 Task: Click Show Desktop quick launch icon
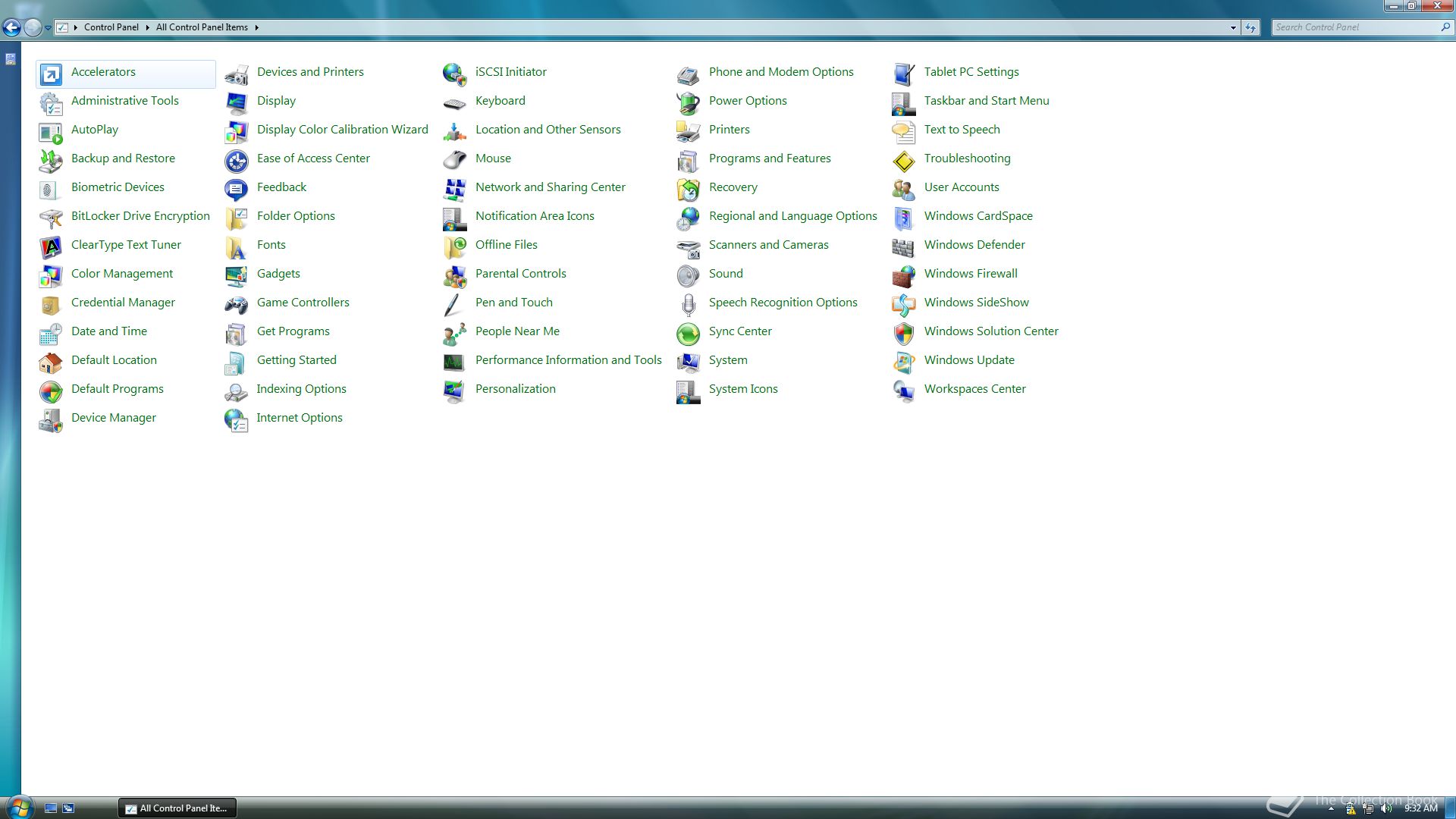51,808
